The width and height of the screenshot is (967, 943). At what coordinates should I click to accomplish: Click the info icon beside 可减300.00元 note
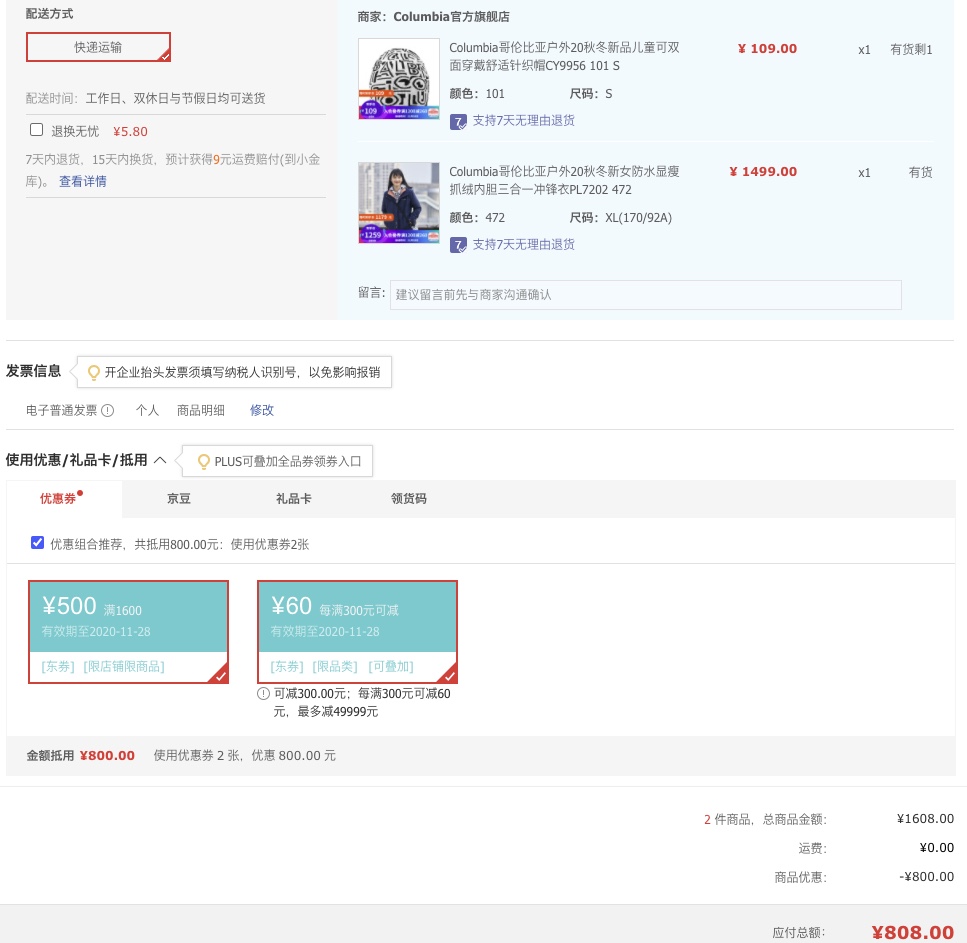pos(263,694)
